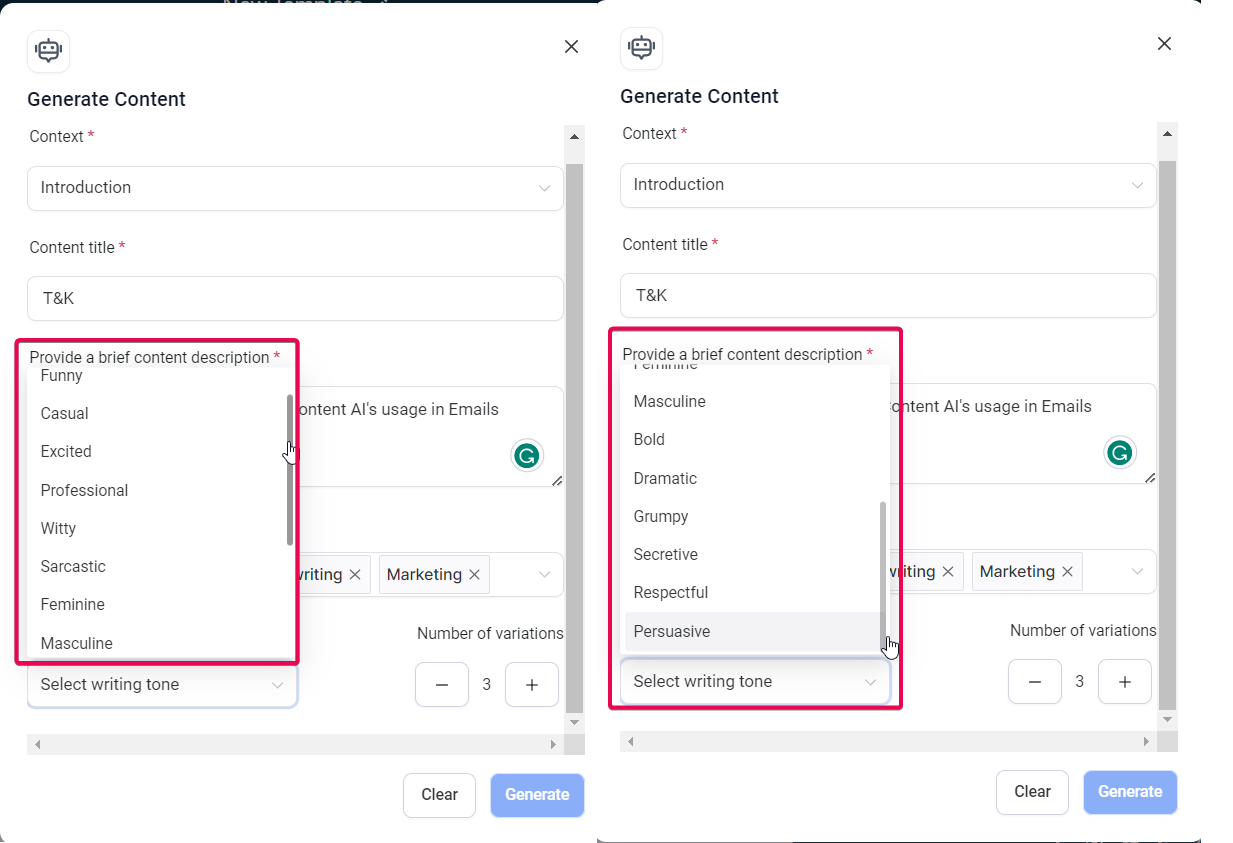Select Persuasive from the tone list

pos(672,631)
